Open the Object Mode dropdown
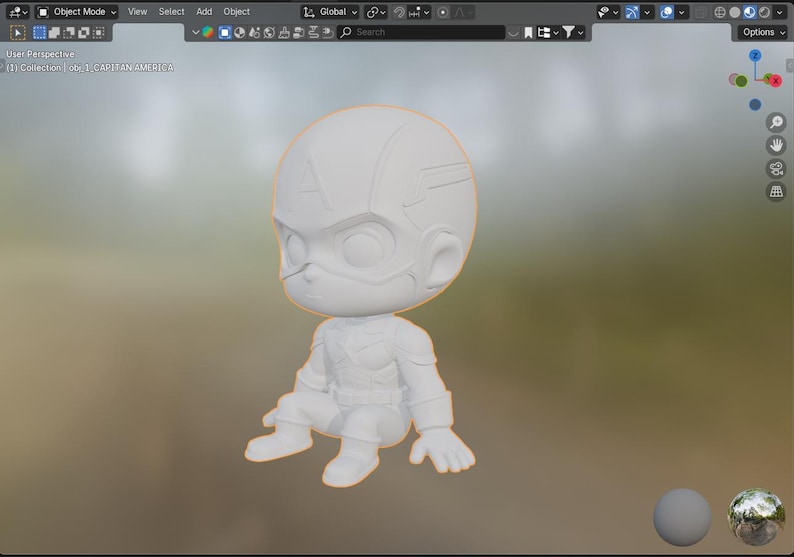794x557 pixels. (77, 12)
